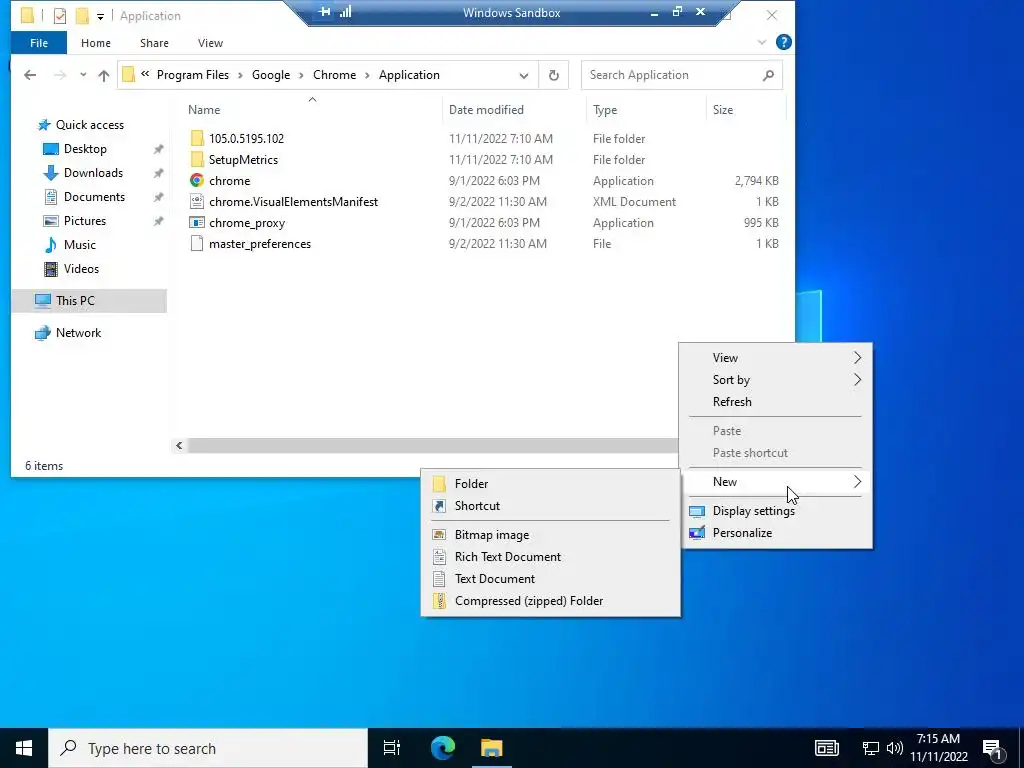Create a new Compressed (zipped) Folder
This screenshot has width=1024, height=768.
[551, 601]
